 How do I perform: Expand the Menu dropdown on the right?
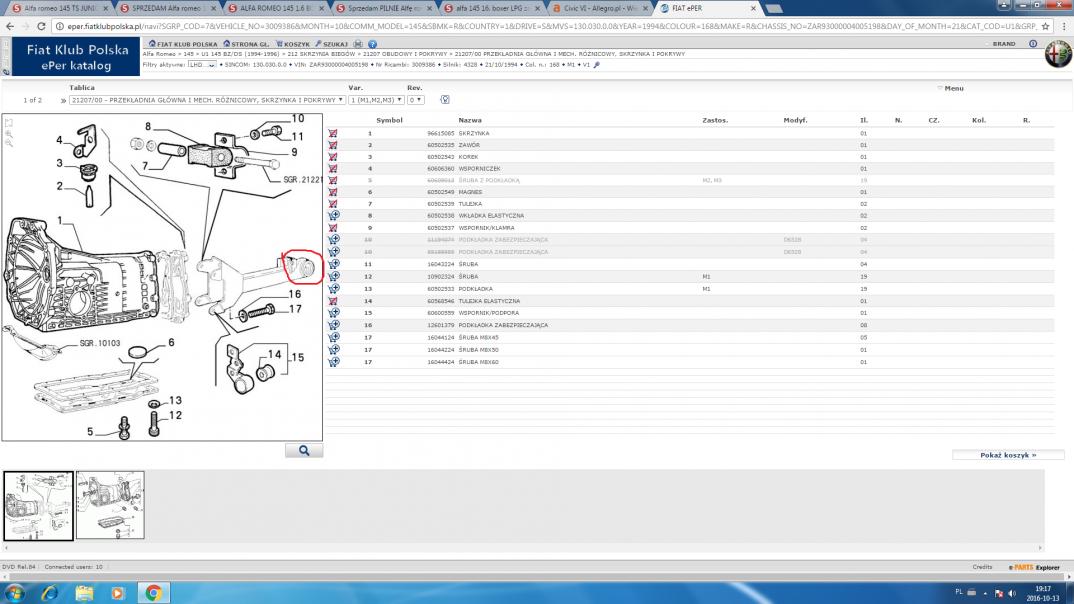pos(951,88)
